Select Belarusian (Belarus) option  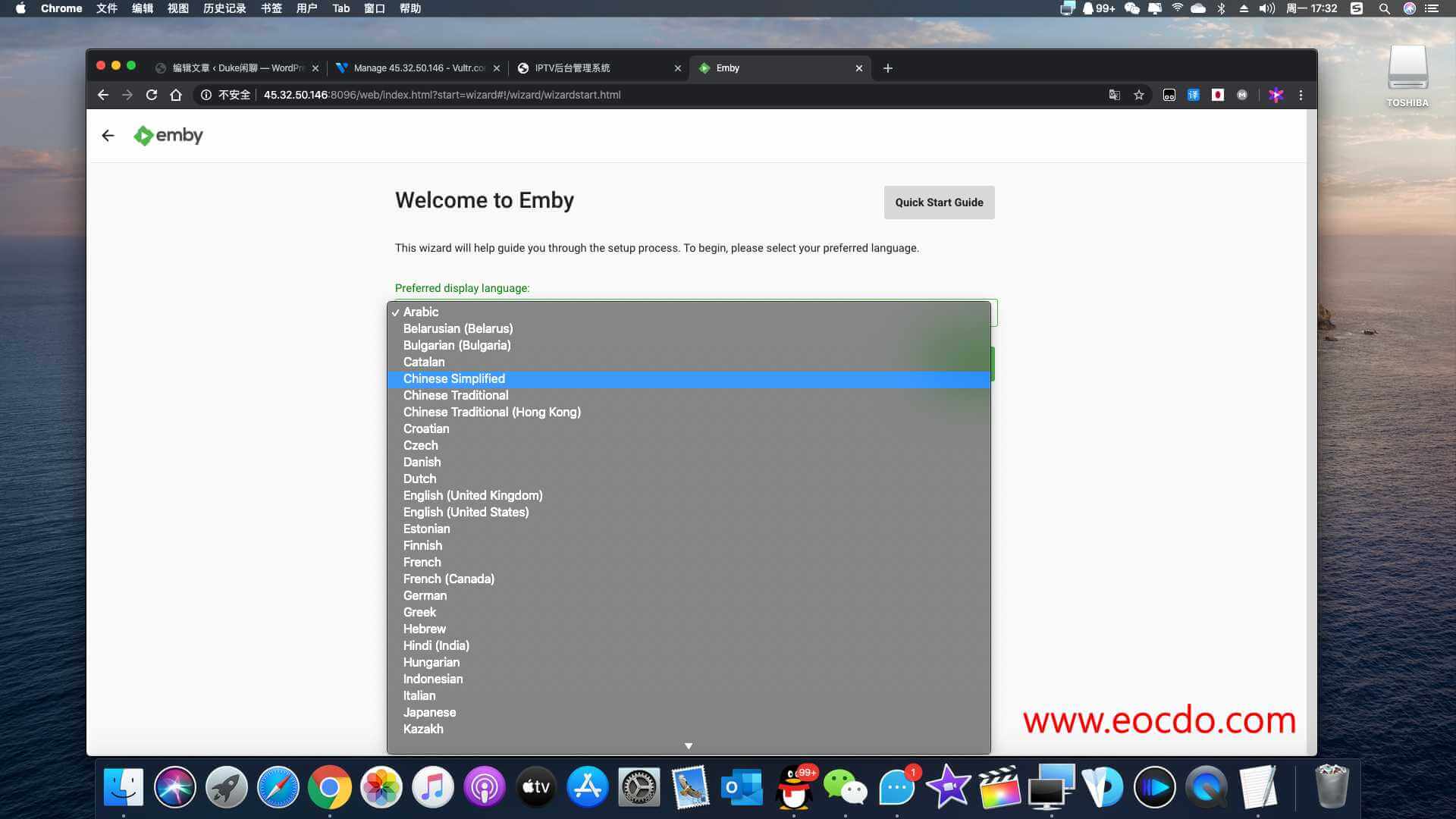pyautogui.click(x=689, y=328)
